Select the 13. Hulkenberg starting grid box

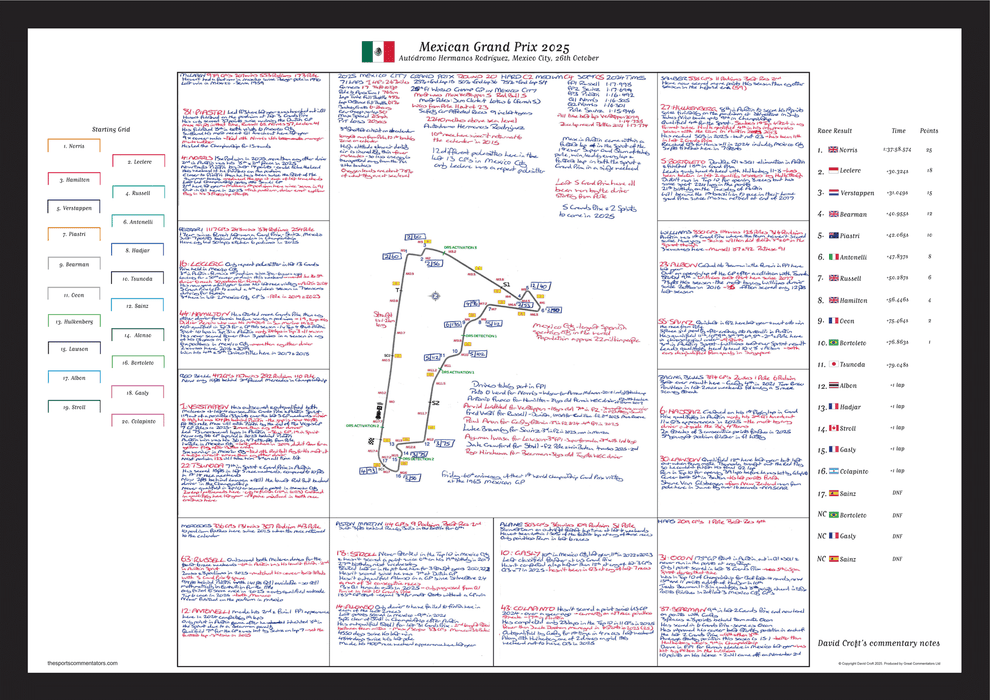coord(76,322)
